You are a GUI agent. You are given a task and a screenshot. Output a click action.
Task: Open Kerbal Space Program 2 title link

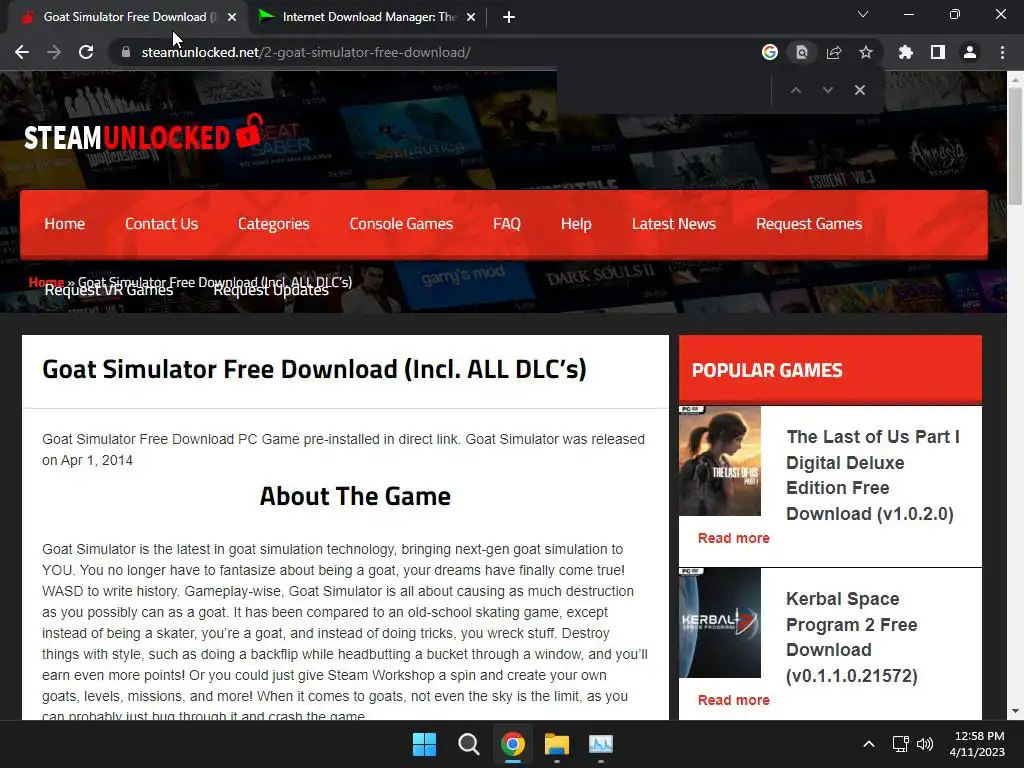click(x=852, y=637)
